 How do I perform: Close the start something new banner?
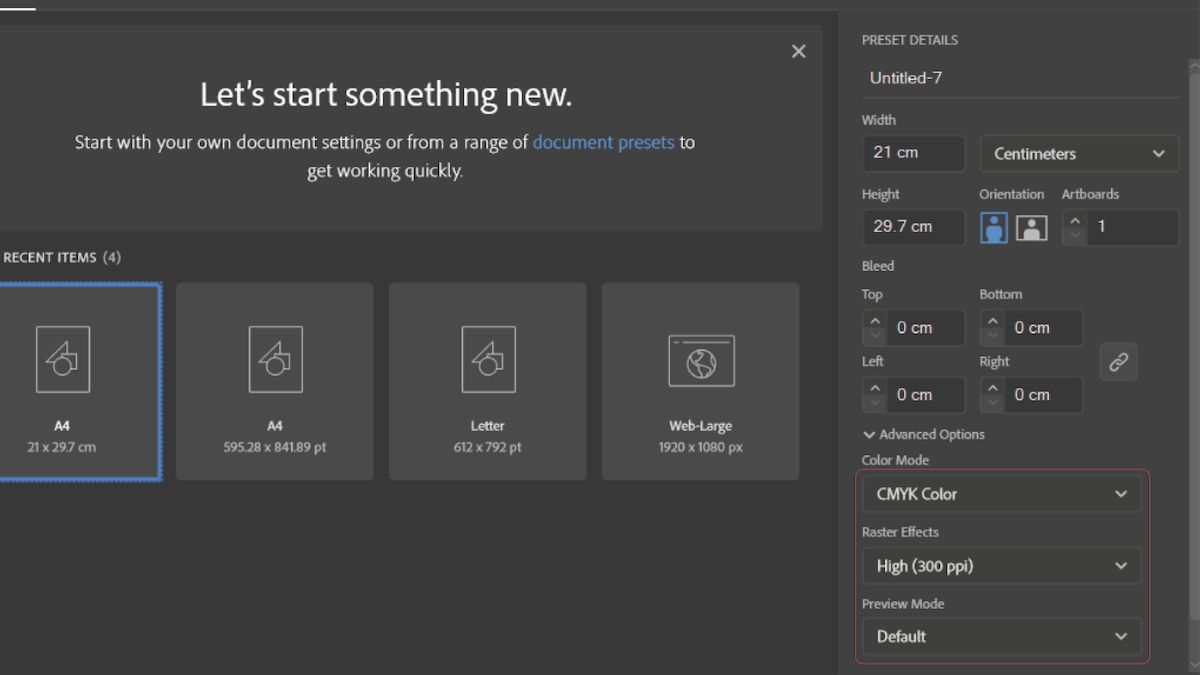[x=798, y=51]
